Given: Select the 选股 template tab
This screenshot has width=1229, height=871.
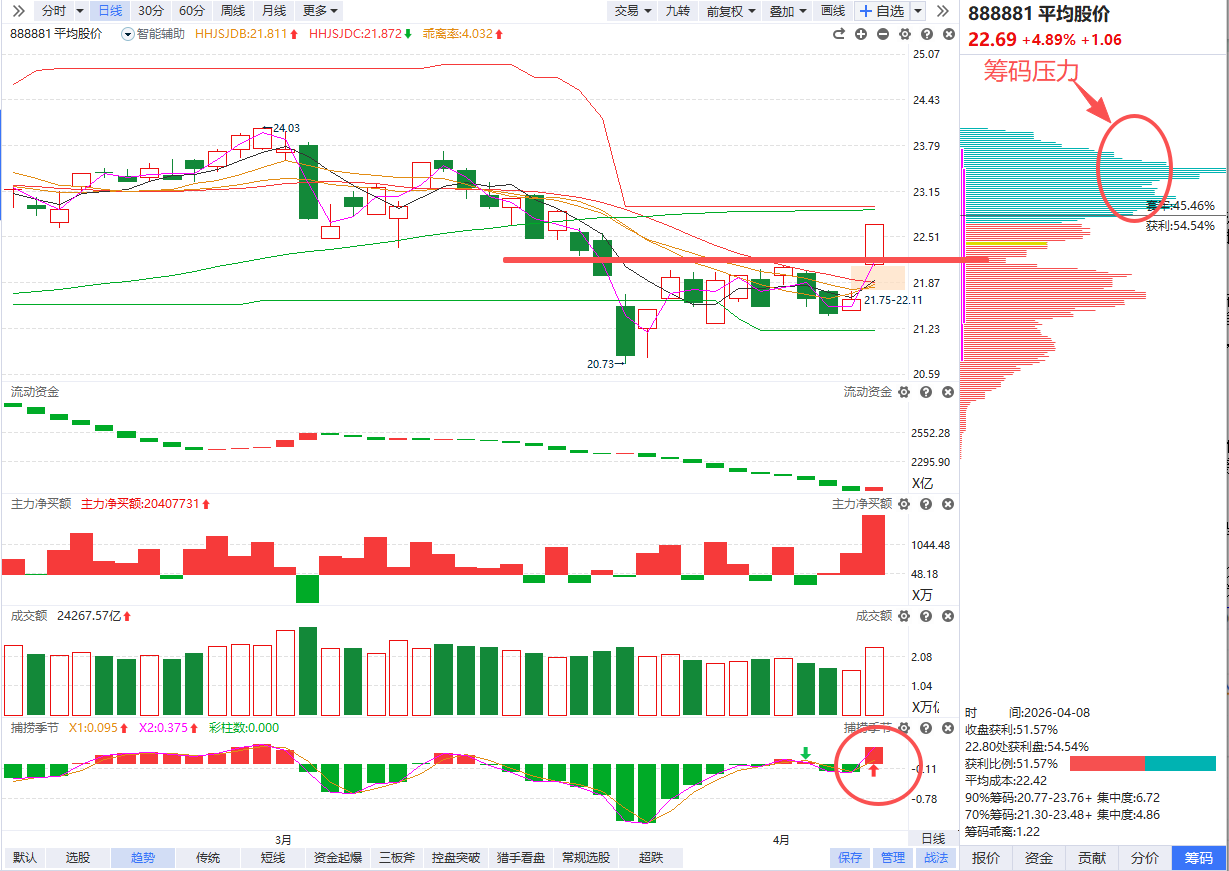Looking at the screenshot, I should coord(78,858).
